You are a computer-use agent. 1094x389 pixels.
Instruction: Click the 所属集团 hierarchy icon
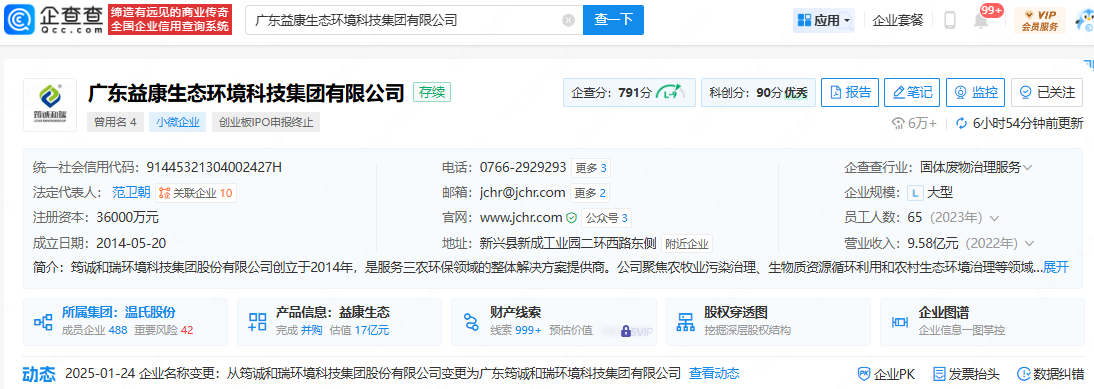click(43, 321)
